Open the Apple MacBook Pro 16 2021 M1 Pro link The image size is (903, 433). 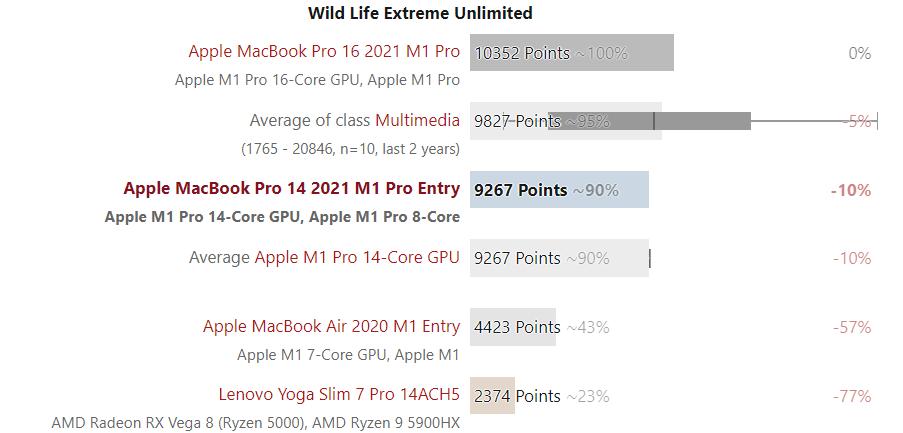pos(324,51)
